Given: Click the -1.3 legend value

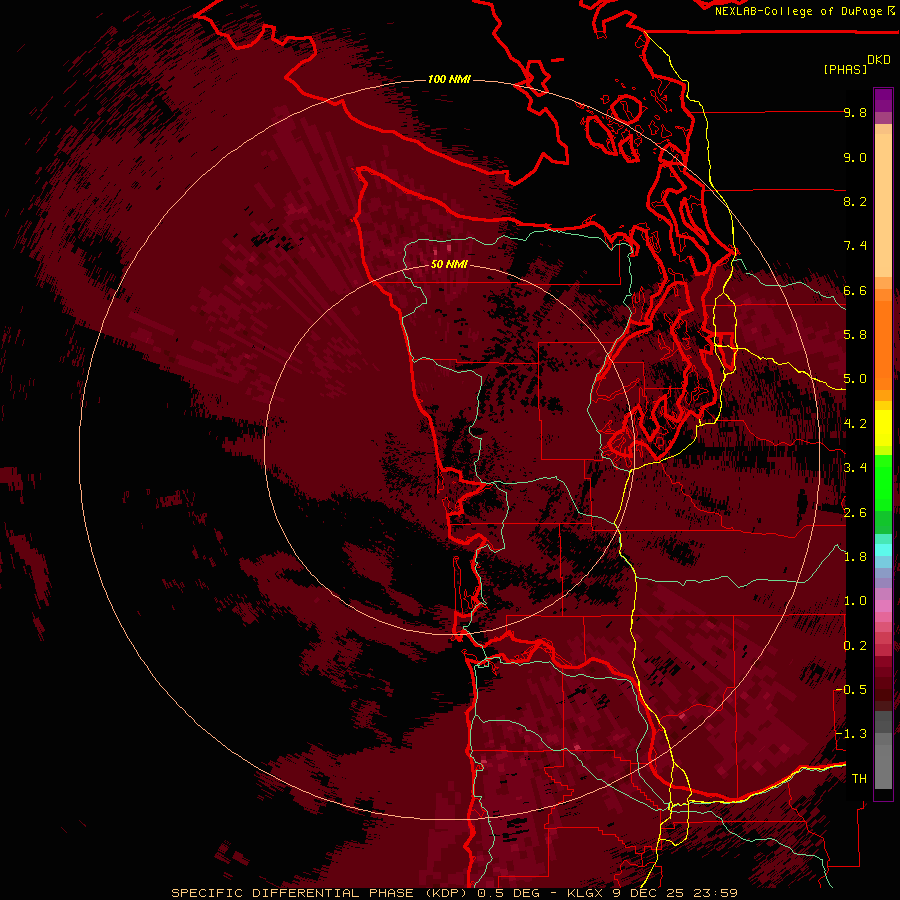Looking at the screenshot, I should (852, 735).
